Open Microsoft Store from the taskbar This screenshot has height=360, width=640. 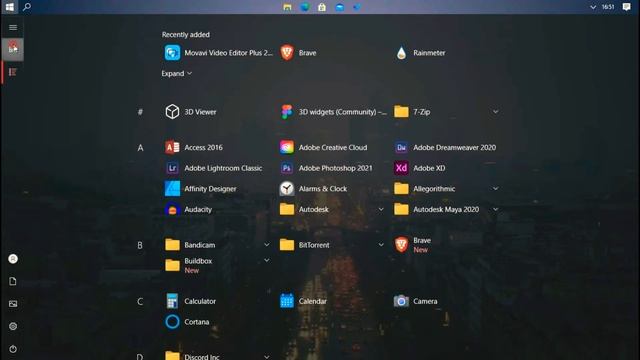322,7
